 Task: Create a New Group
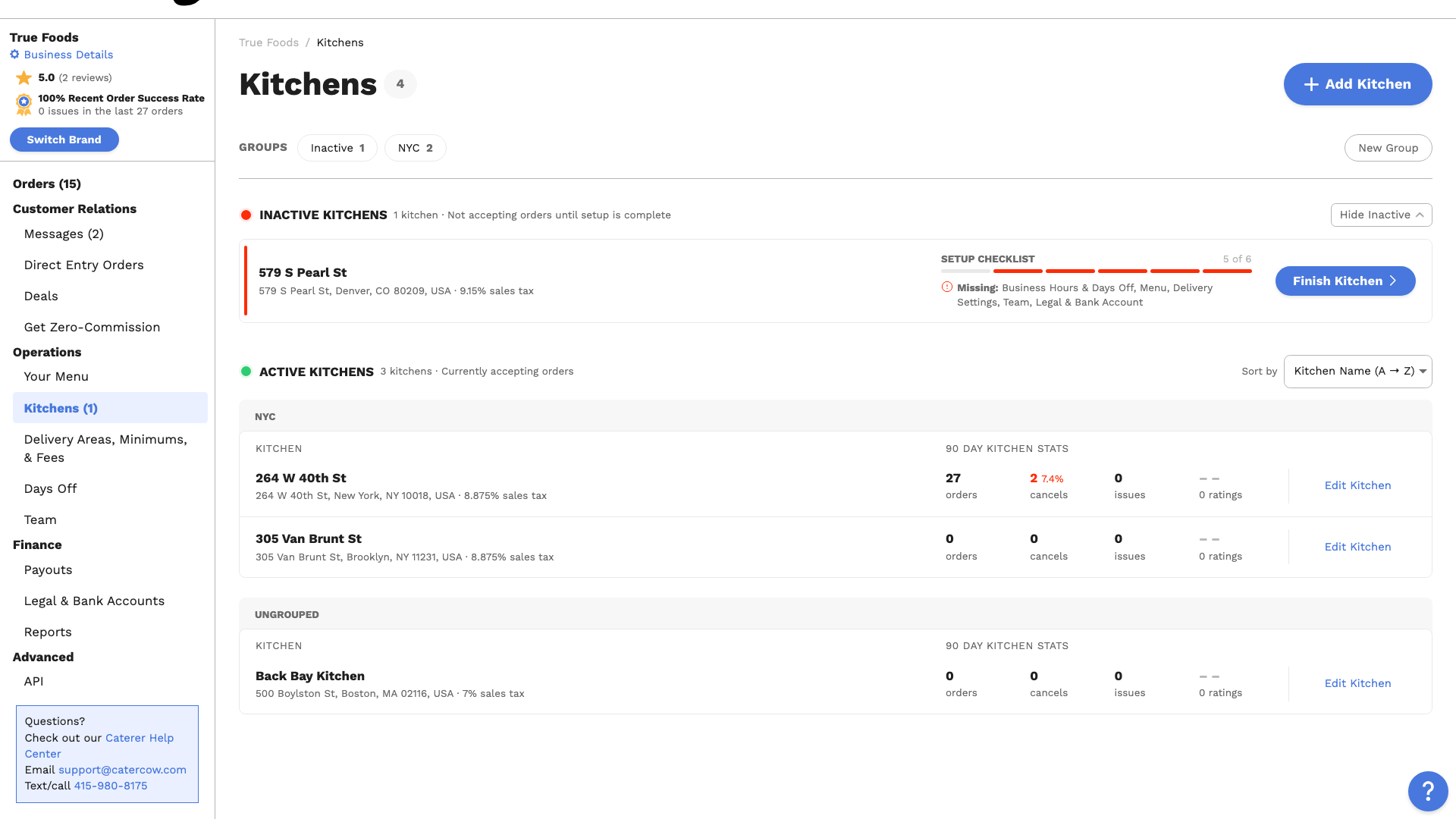pyautogui.click(x=1388, y=148)
